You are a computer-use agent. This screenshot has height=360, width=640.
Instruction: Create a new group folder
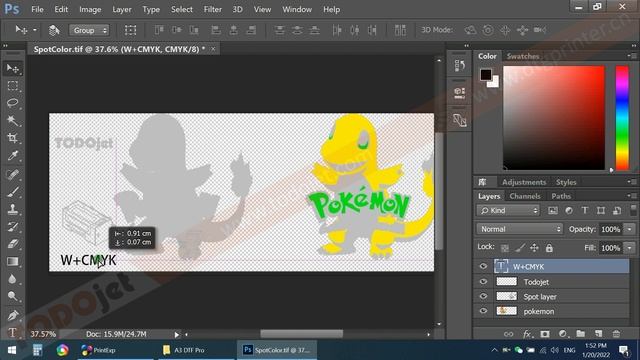tap(580, 334)
